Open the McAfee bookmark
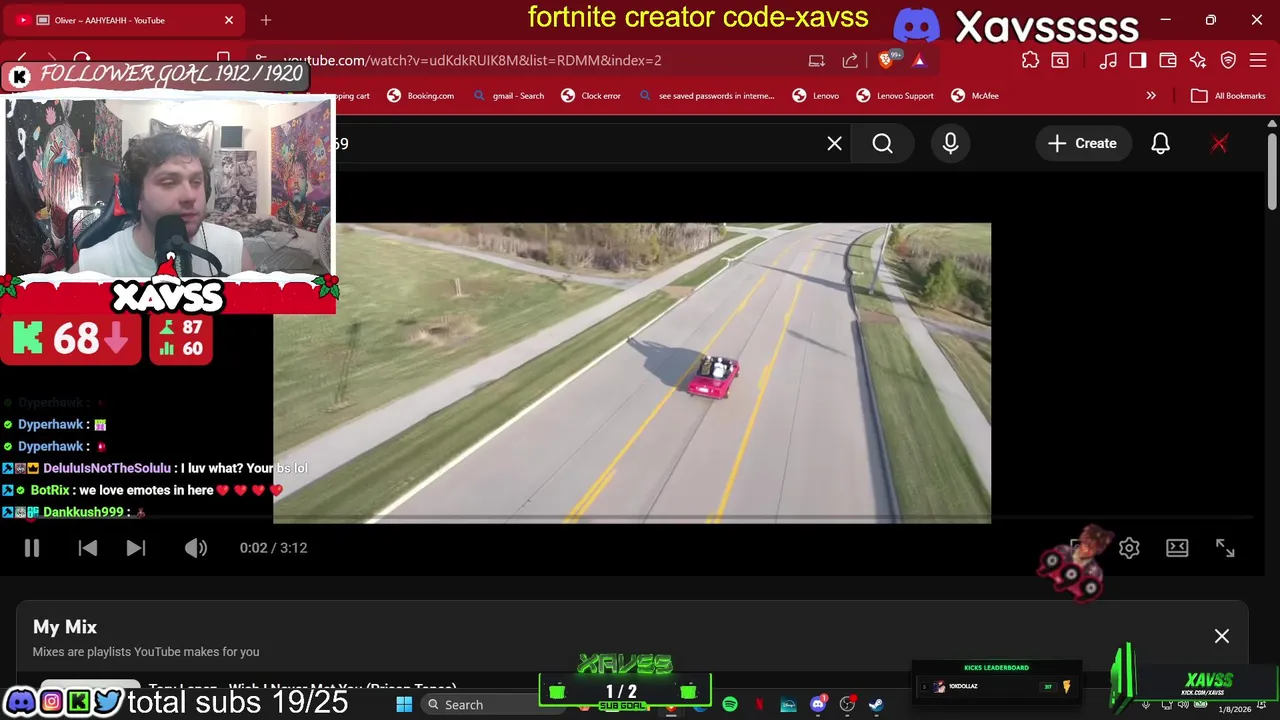Screen dimensions: 1280x720 [975, 96]
